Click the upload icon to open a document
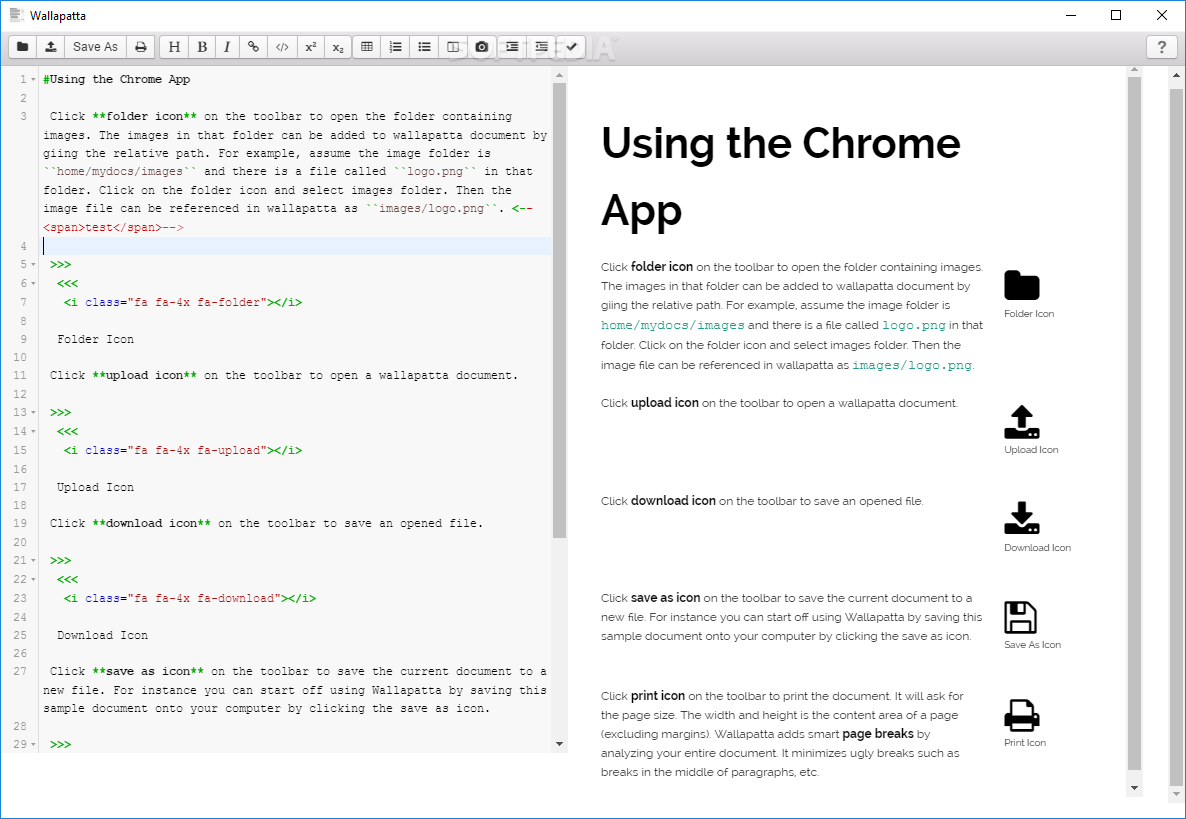Image resolution: width=1186 pixels, height=819 pixels. point(51,47)
